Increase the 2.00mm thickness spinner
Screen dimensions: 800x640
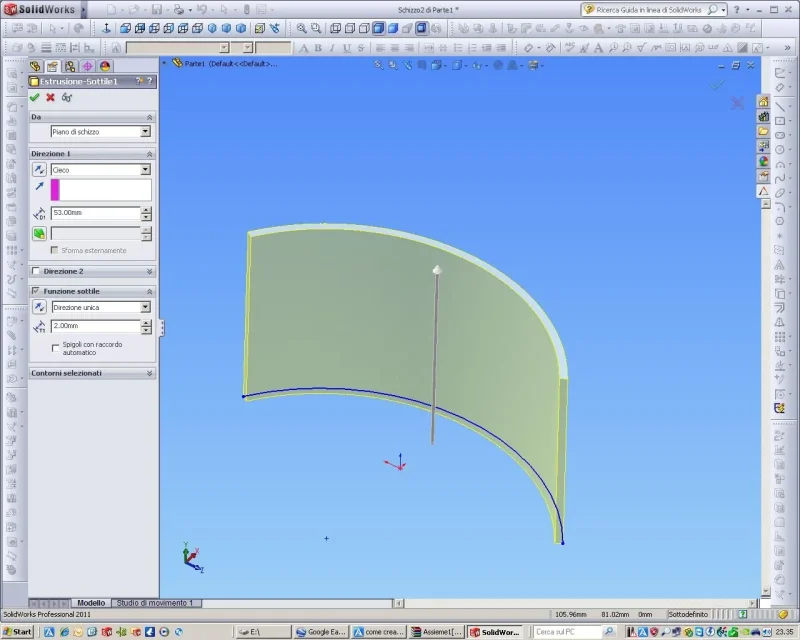[x=146, y=323]
